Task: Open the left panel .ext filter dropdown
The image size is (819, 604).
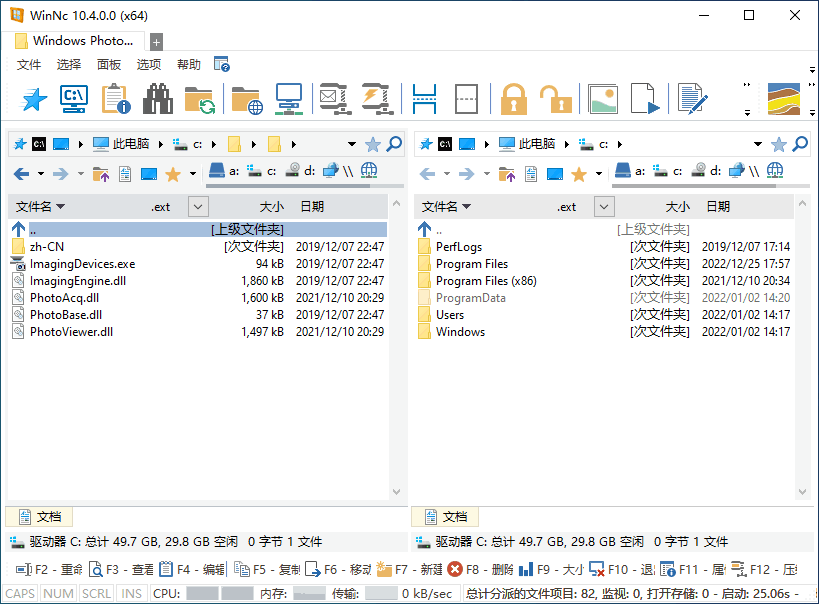Action: click(x=198, y=206)
